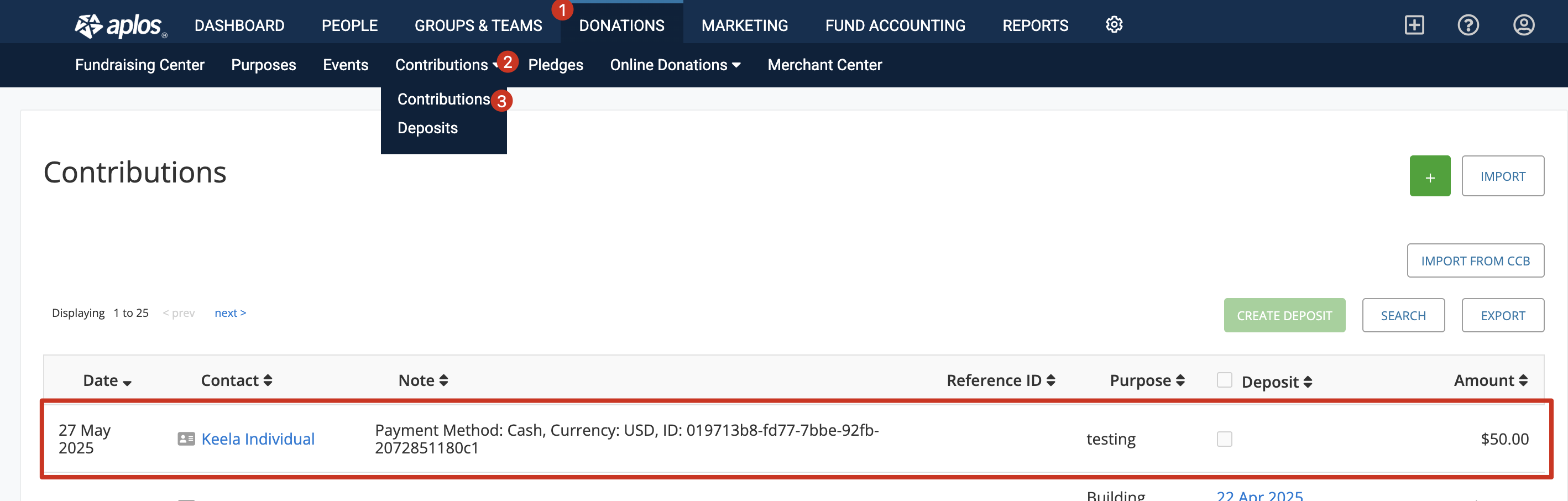
Task: Click the Aplos logo
Action: coord(121,25)
